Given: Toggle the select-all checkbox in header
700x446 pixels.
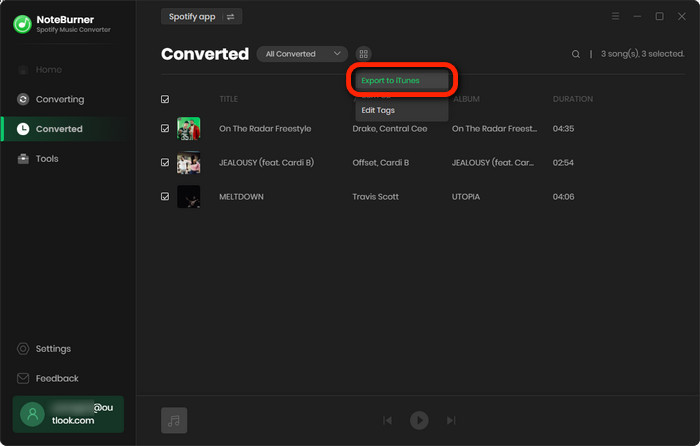Looking at the screenshot, I should pyautogui.click(x=165, y=99).
